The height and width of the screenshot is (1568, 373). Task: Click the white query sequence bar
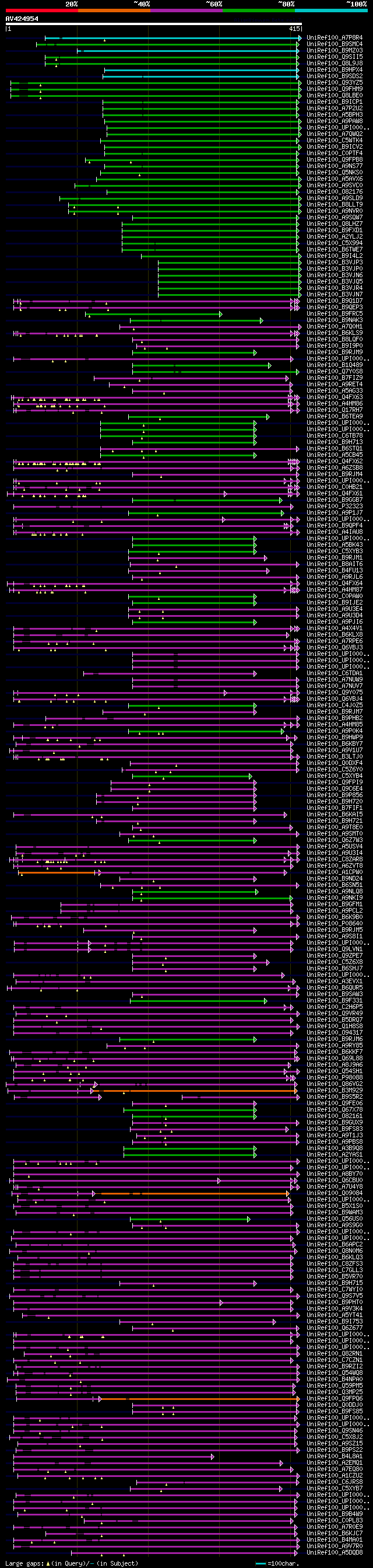coord(154,25)
